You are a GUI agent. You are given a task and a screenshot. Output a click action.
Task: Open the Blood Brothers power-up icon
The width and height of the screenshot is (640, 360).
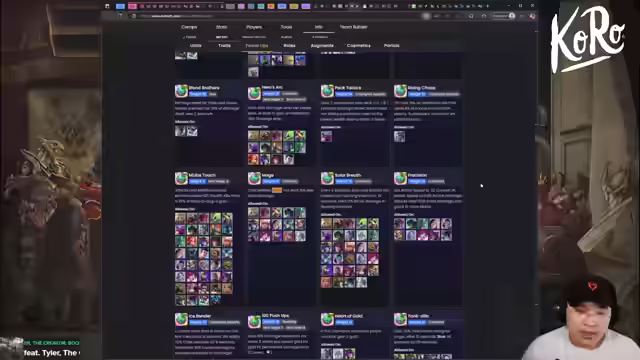pos(181,91)
